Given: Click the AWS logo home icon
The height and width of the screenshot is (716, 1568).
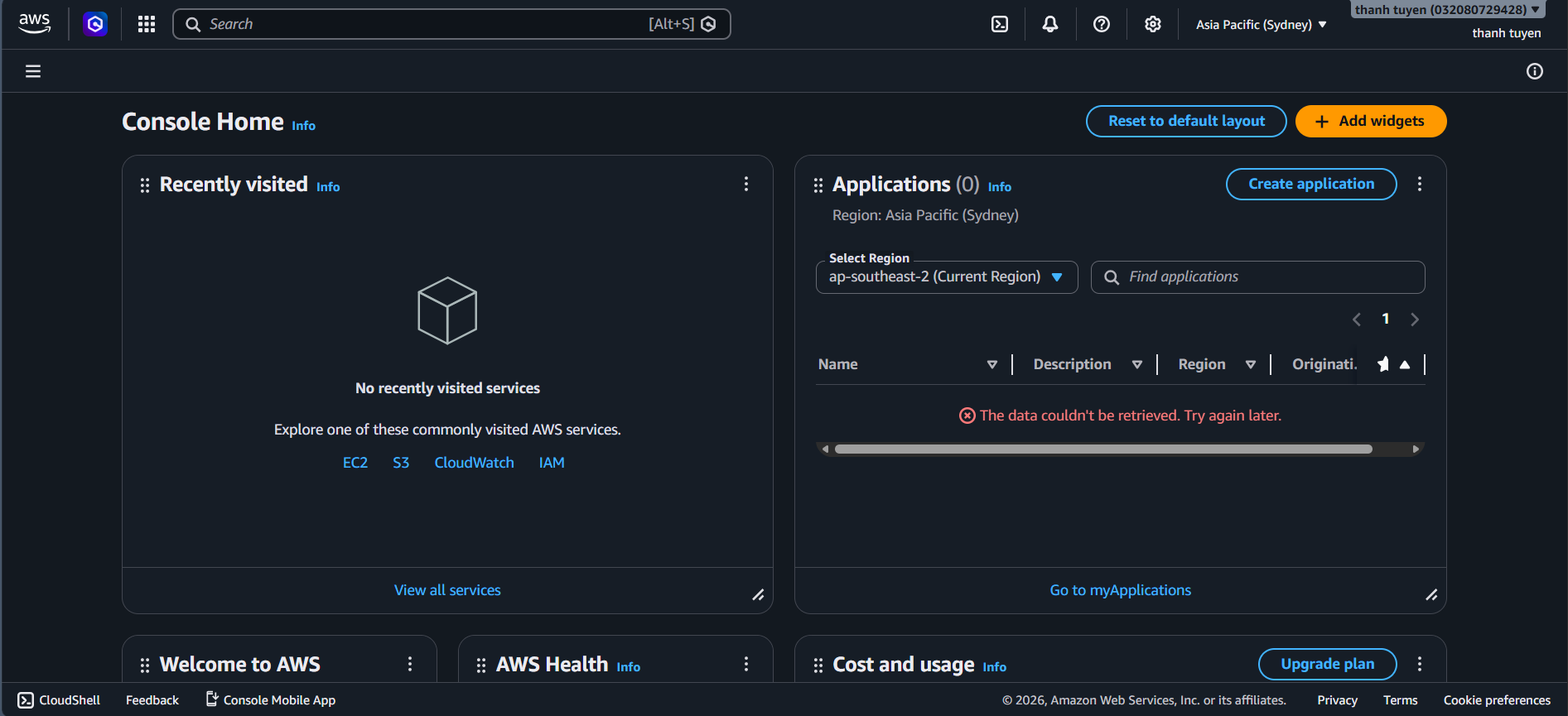Looking at the screenshot, I should (34, 24).
